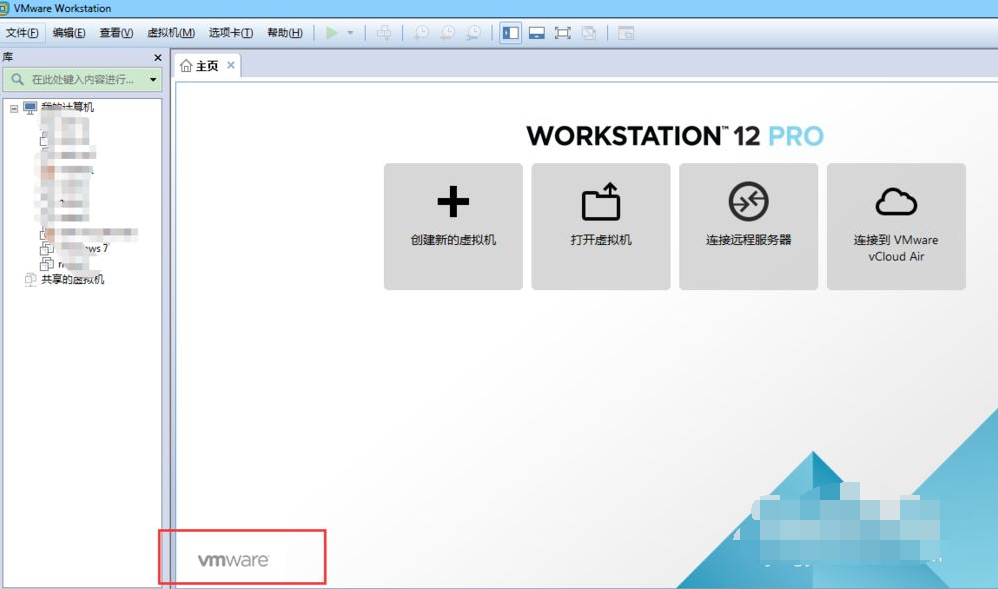Click 连接远程服务器 button
The image size is (998, 589).
pyautogui.click(x=748, y=225)
